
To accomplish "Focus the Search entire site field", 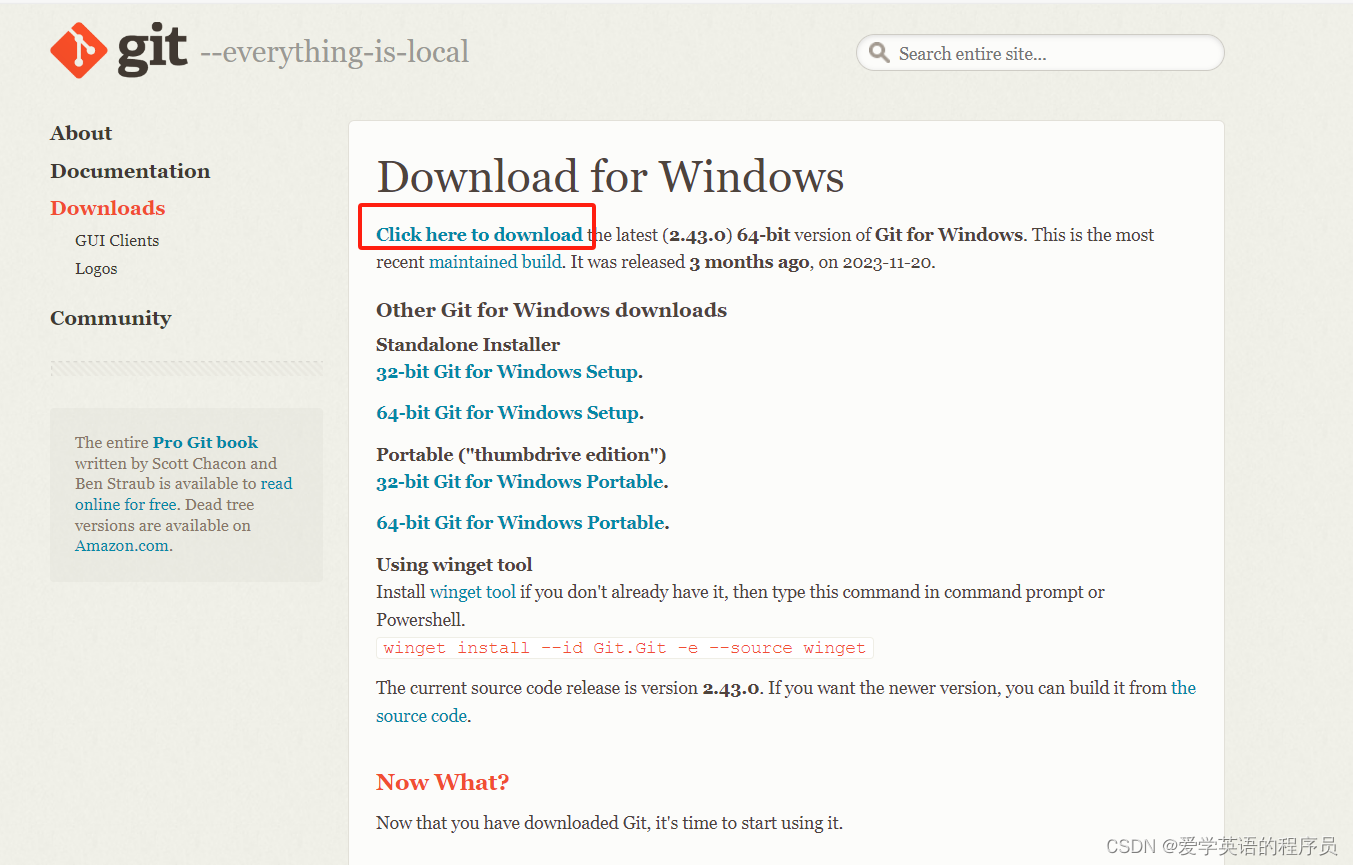I will [1040, 53].
